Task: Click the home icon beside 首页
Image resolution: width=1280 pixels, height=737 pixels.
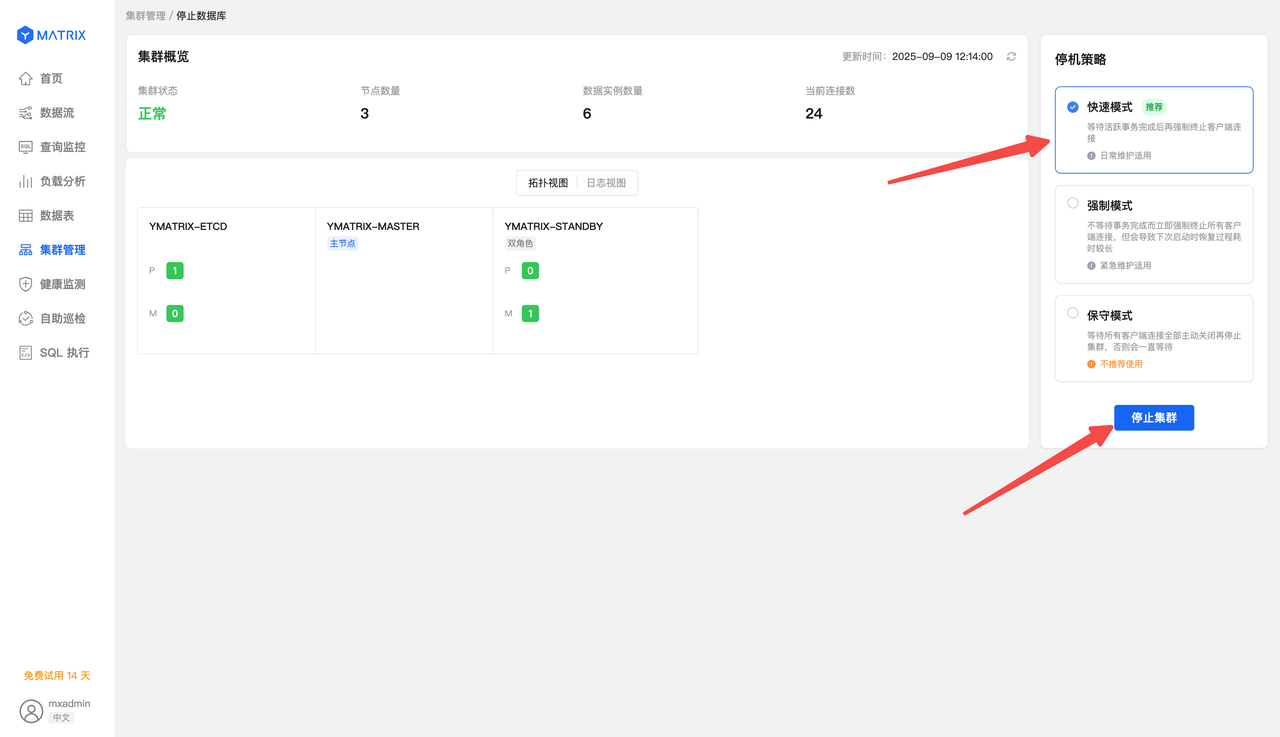Action: click(26, 78)
